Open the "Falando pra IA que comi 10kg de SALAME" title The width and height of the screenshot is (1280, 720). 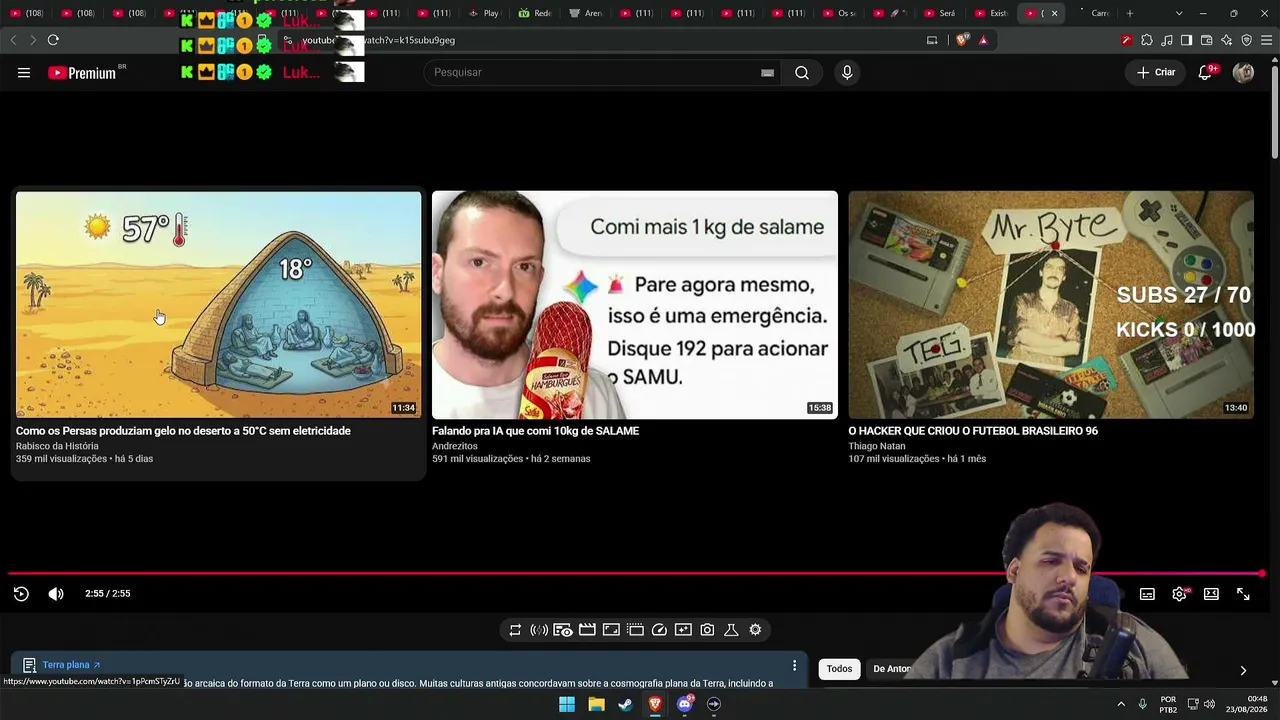535,431
